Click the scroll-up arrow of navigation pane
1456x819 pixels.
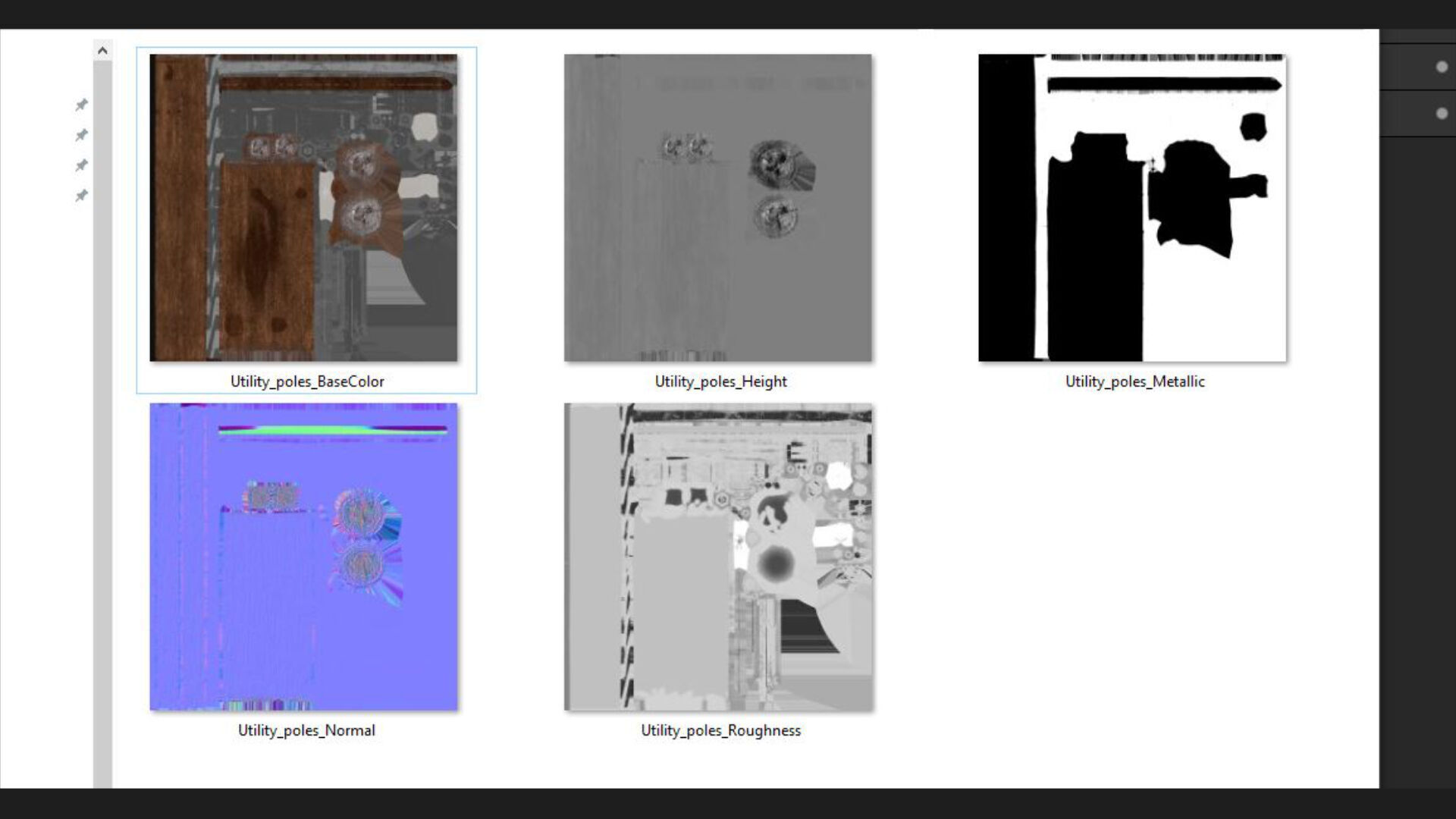point(102,51)
